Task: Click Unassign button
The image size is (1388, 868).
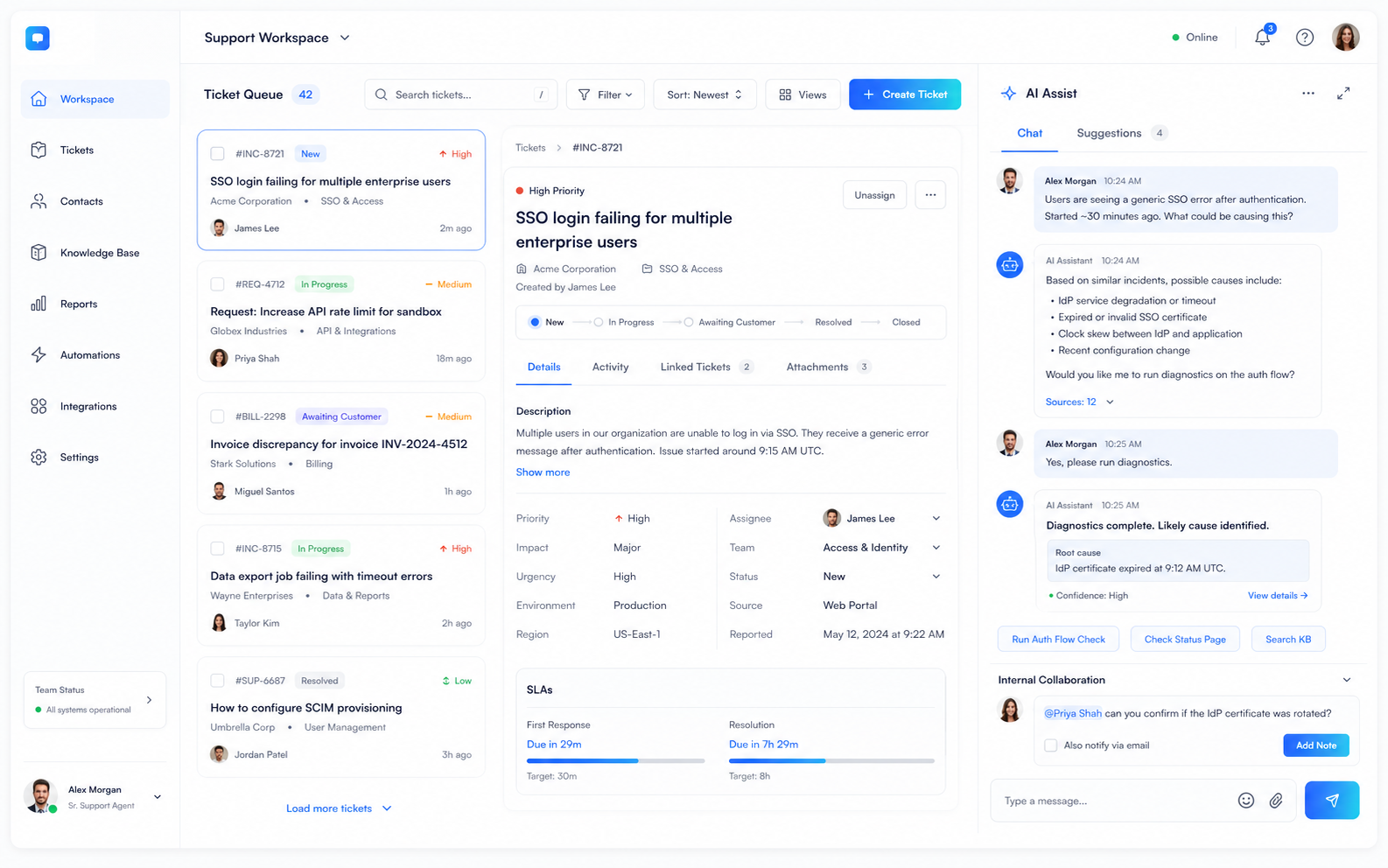Action: (x=874, y=195)
